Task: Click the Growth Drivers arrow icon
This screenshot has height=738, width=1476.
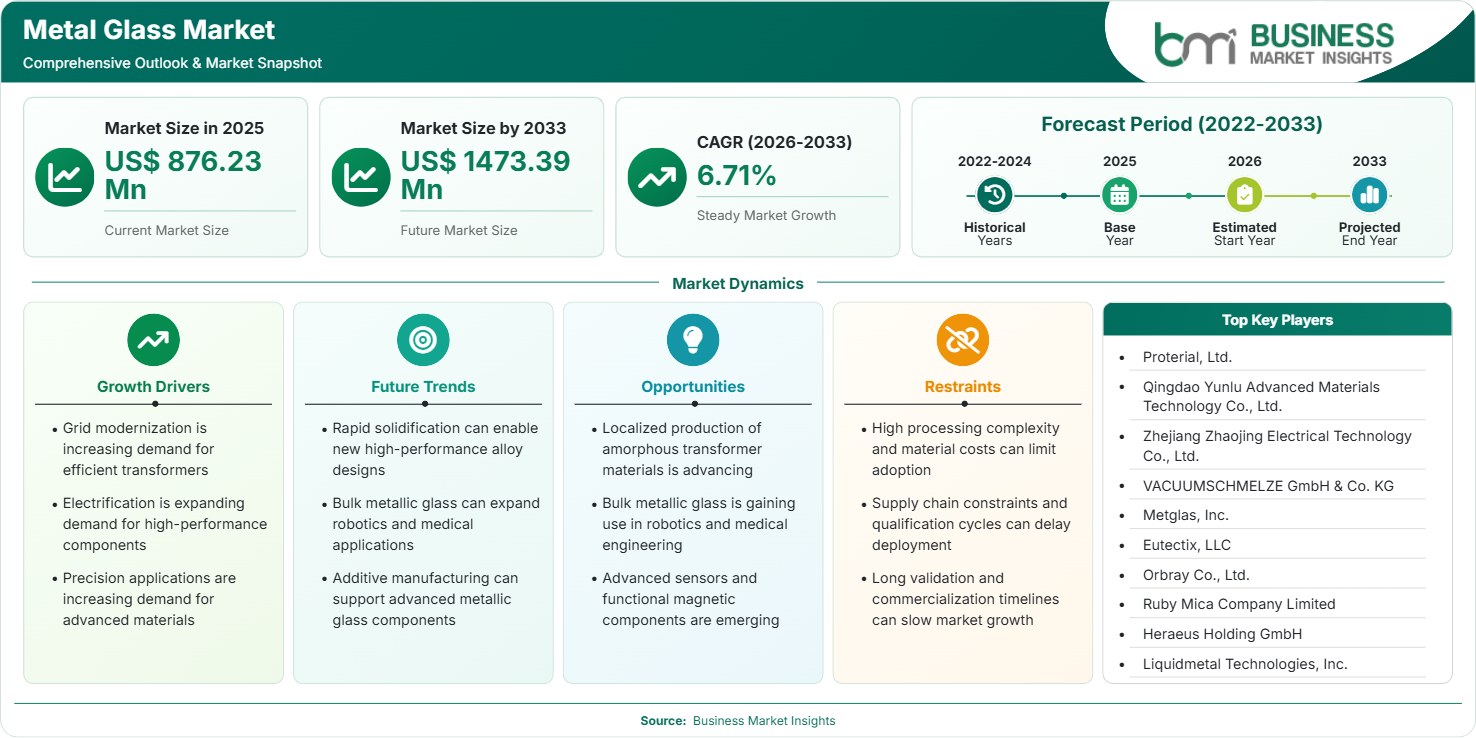Action: pos(153,340)
